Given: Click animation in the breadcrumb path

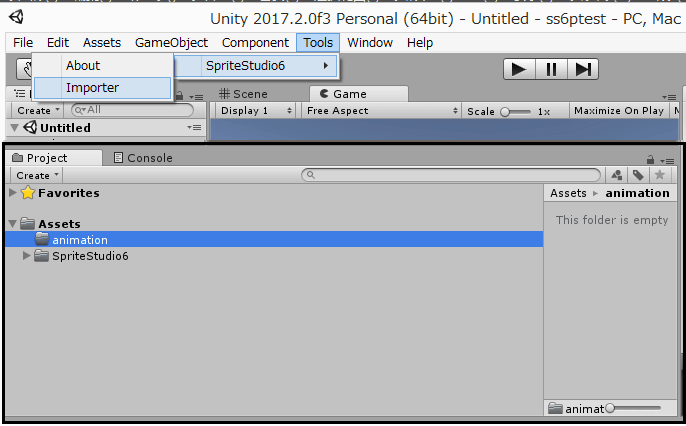Looking at the screenshot, I should click(x=637, y=193).
